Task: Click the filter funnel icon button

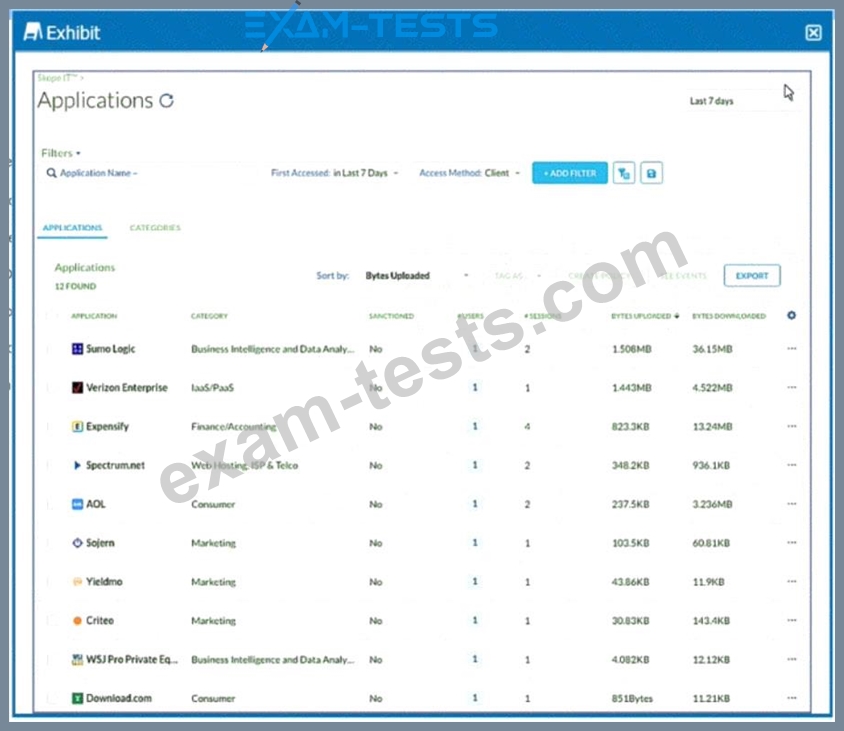Action: click(x=624, y=173)
